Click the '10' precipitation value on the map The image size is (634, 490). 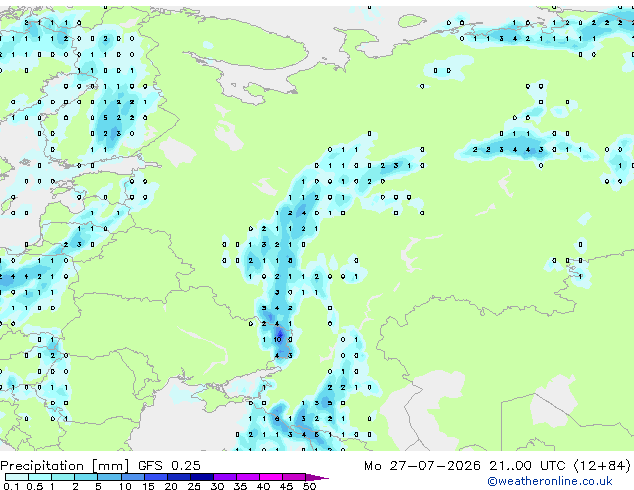coord(277,340)
